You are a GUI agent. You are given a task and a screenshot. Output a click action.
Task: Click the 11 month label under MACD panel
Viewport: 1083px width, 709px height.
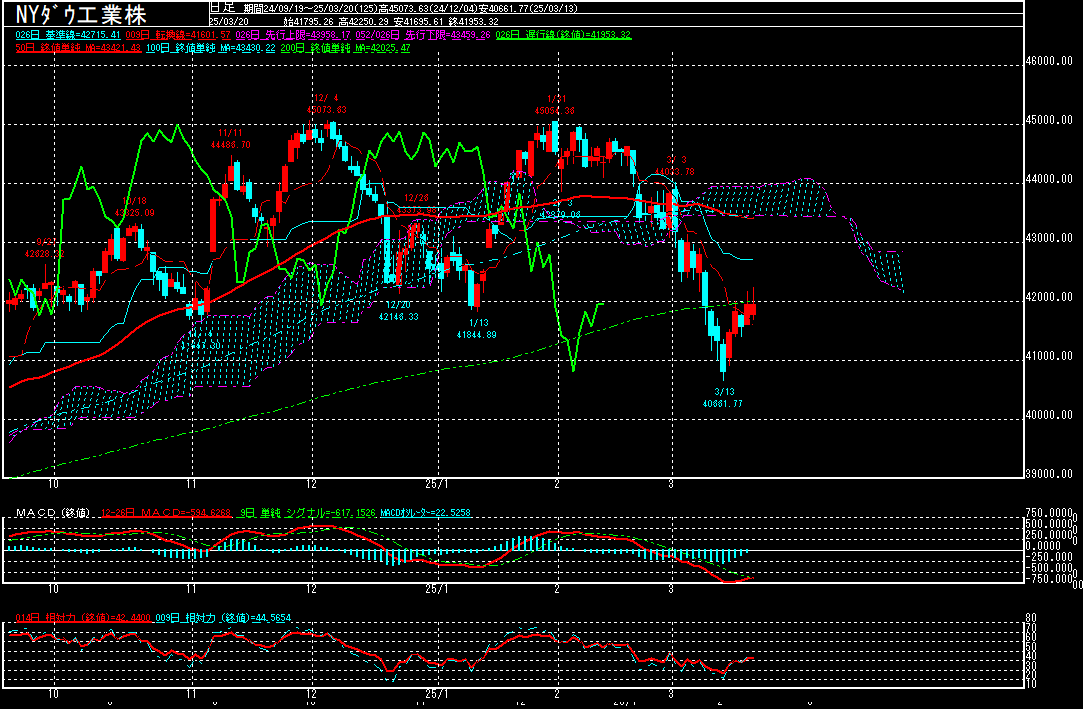click(191, 589)
